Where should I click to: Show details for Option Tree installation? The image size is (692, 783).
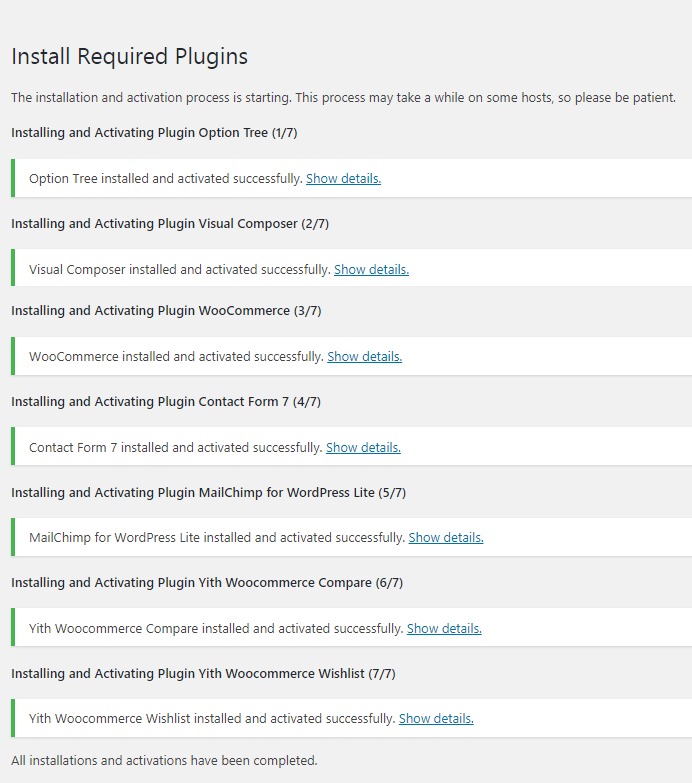[x=343, y=179]
